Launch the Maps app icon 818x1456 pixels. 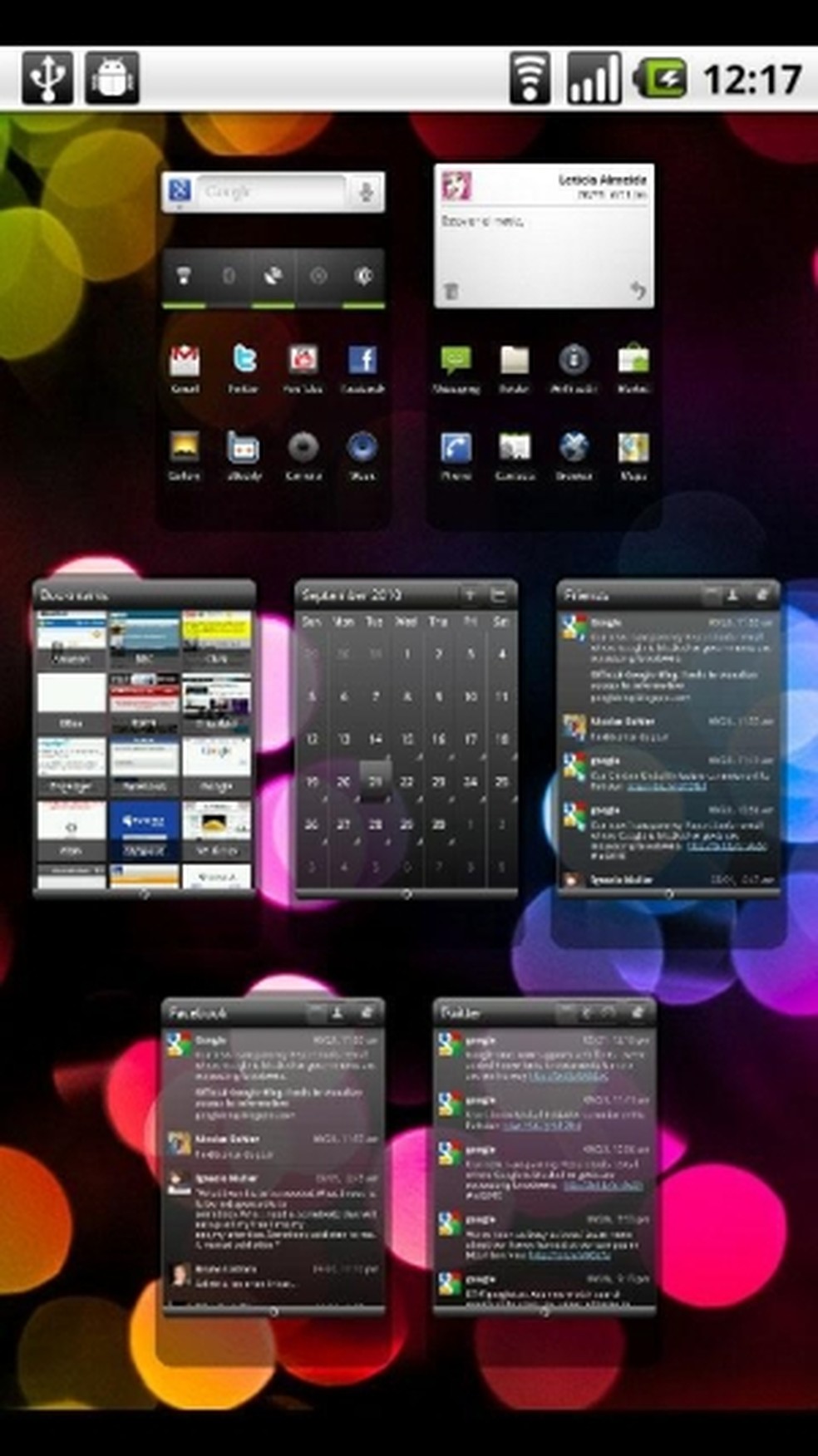[x=633, y=449]
